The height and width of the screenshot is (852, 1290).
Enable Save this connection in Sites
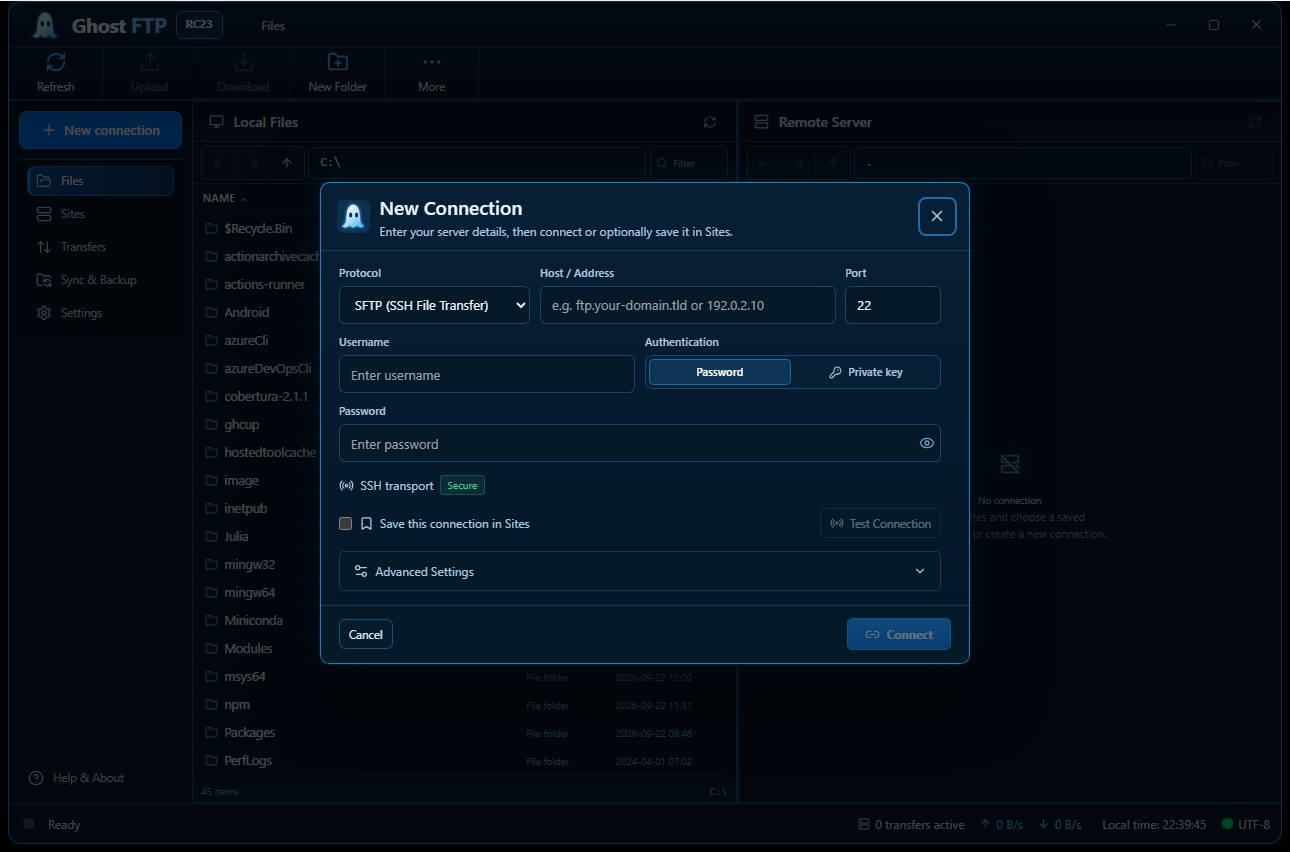point(346,523)
